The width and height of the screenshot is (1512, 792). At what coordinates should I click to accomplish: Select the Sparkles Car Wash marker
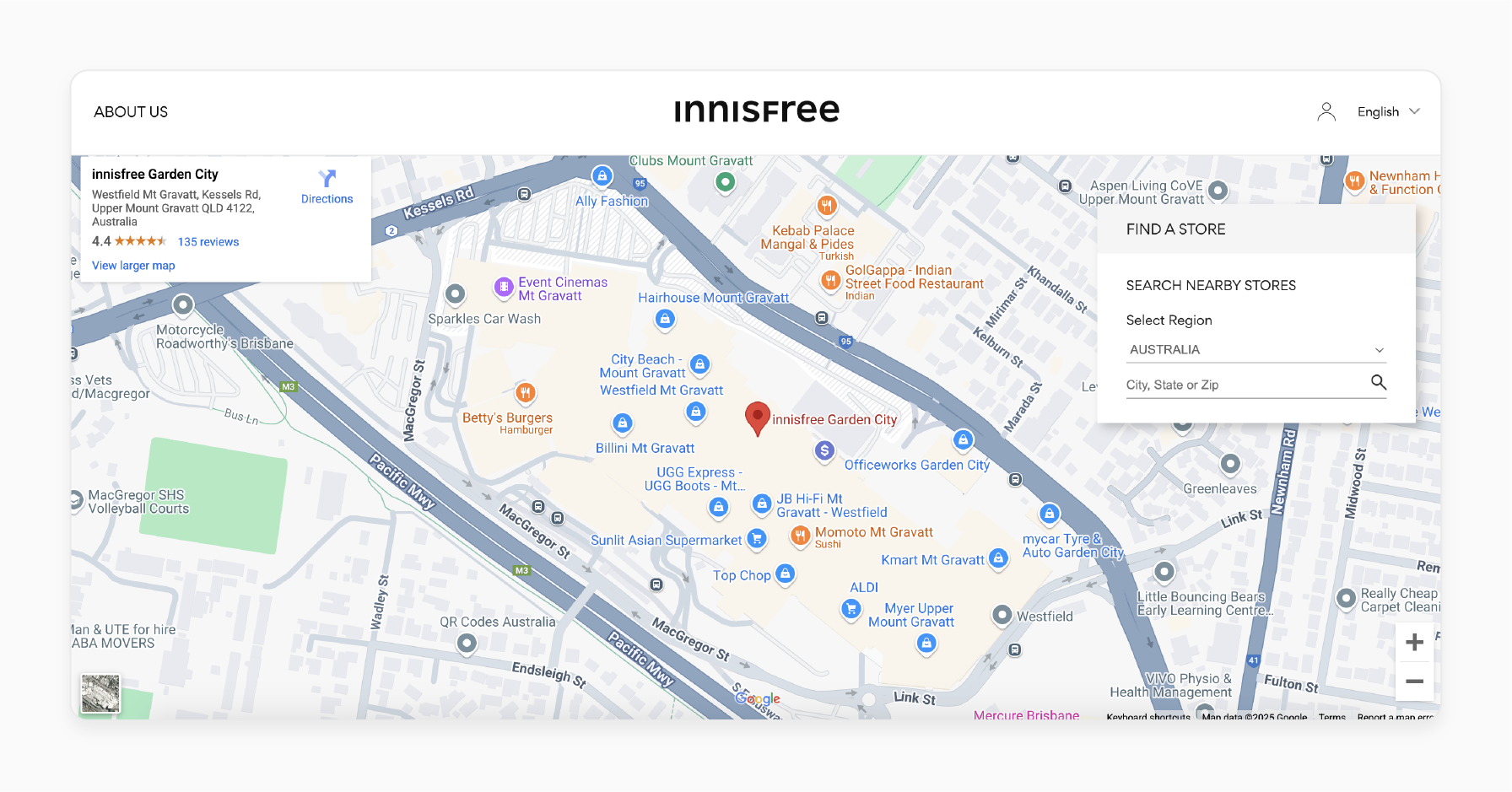[456, 294]
